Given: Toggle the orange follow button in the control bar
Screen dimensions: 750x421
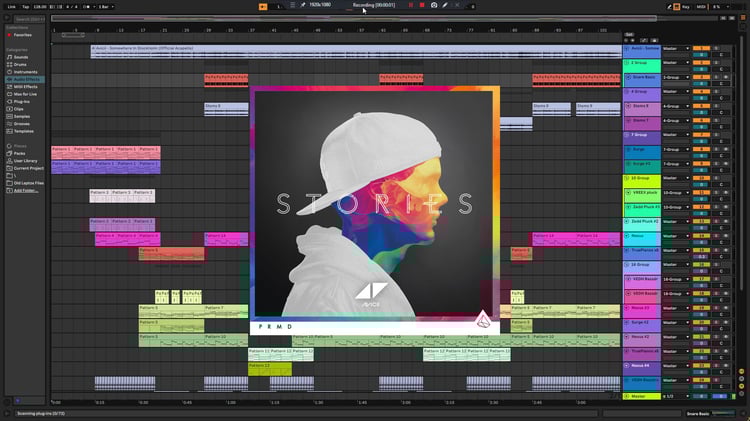Looking at the screenshot, I should point(263,7).
